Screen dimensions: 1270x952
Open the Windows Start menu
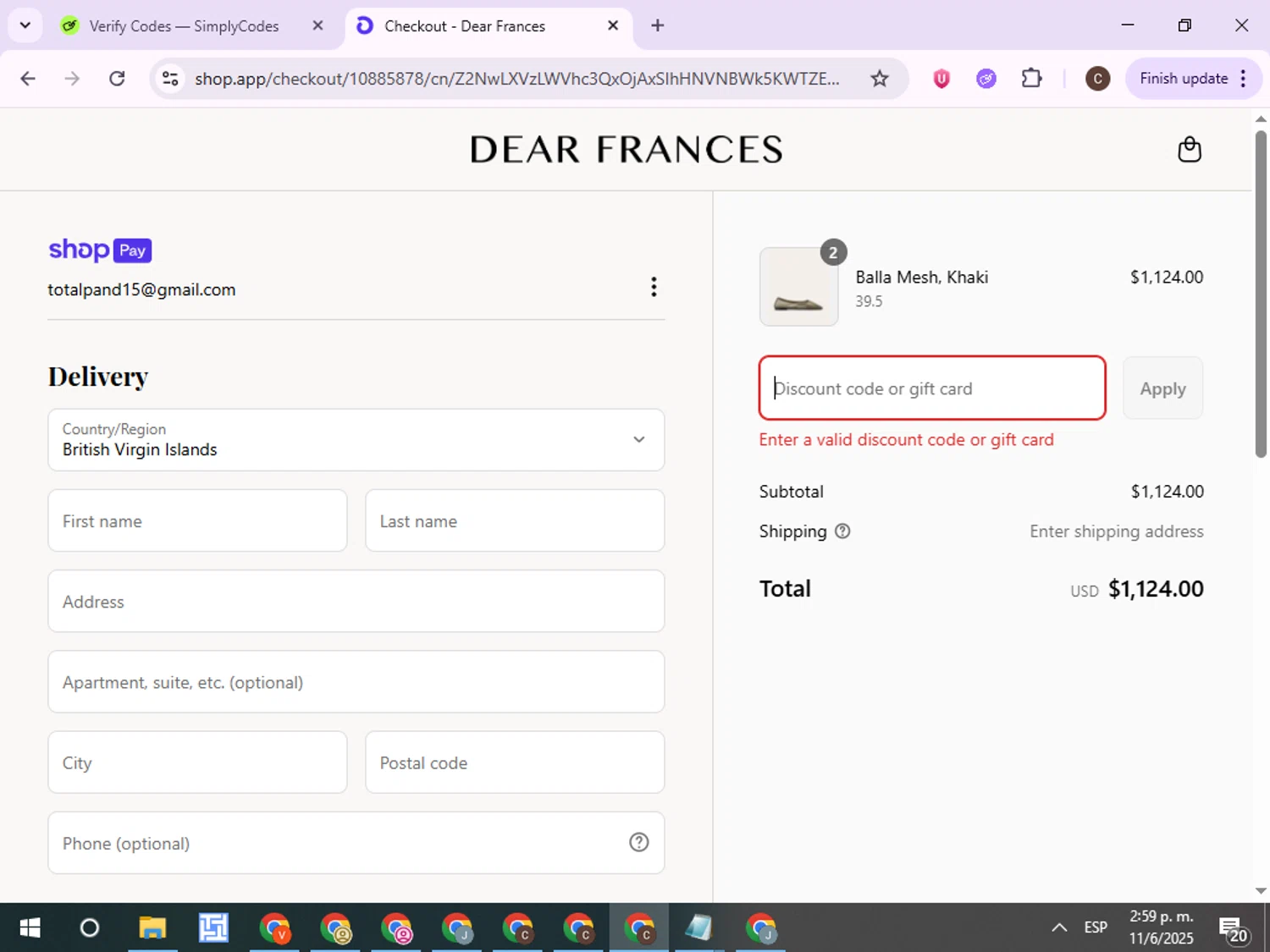click(30, 928)
